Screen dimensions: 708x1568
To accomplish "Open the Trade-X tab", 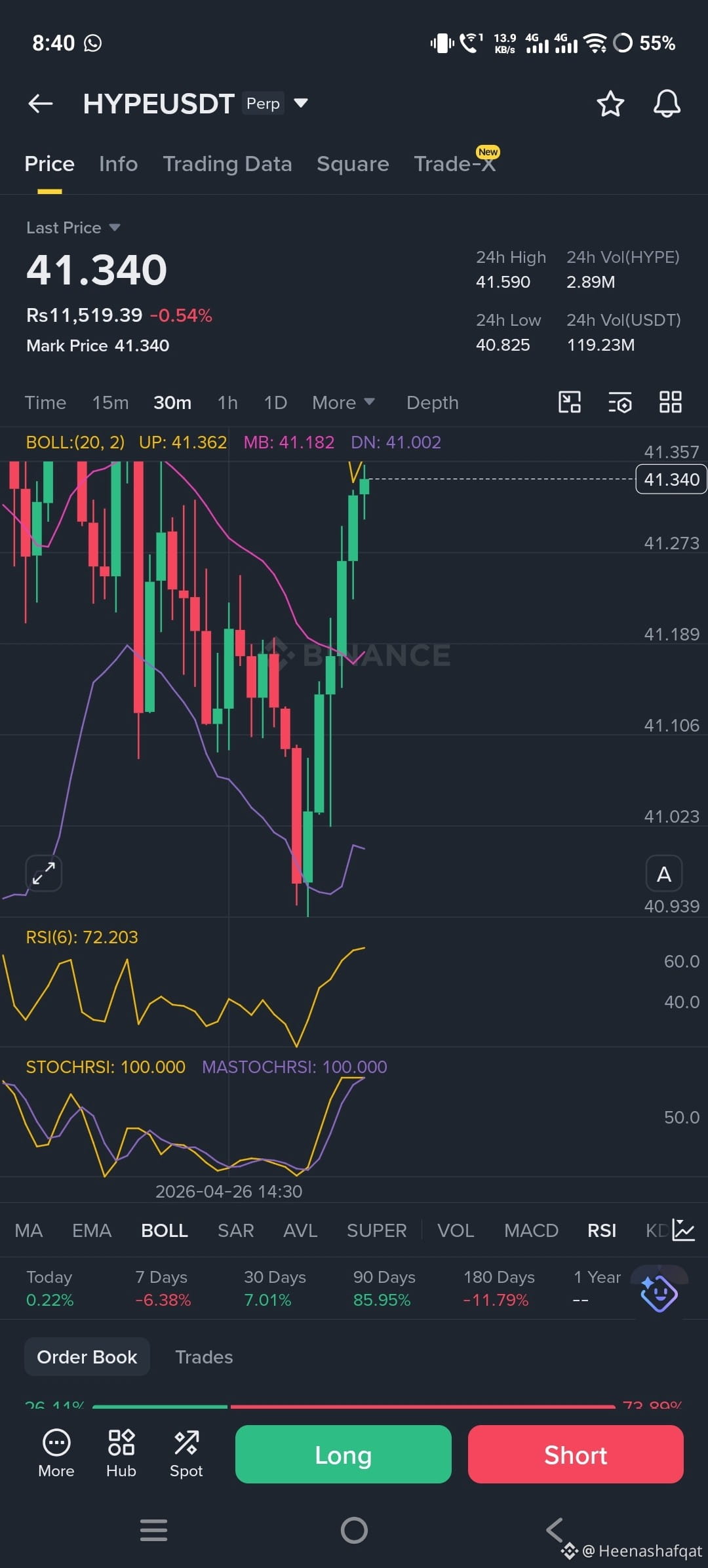I will pyautogui.click(x=454, y=164).
